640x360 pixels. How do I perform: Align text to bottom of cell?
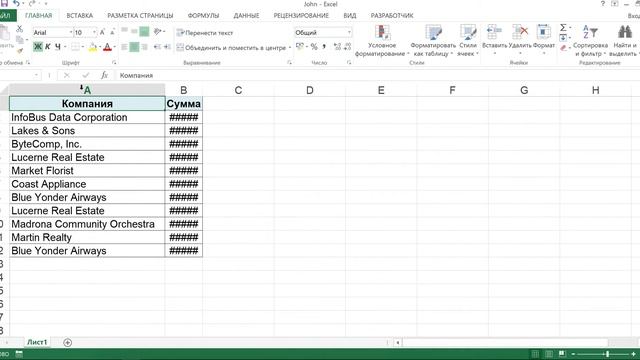(144, 31)
